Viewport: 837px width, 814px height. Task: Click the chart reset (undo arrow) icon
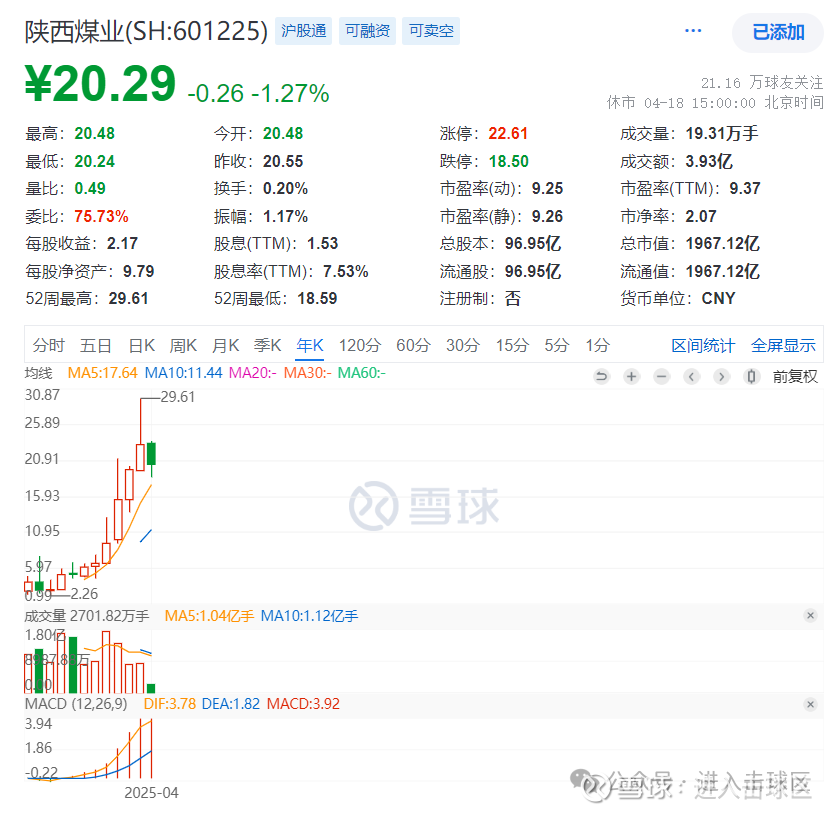pyautogui.click(x=601, y=377)
